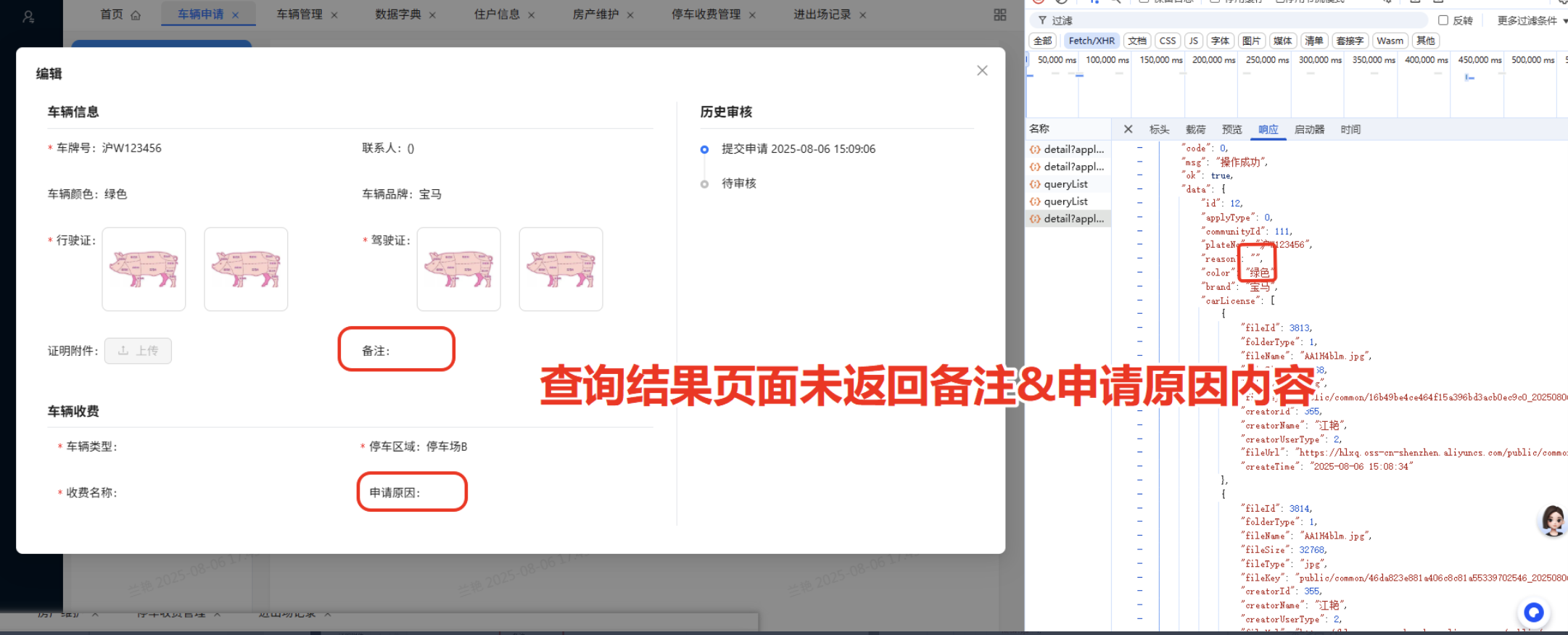Click the 450,000 ms timeline marker
The height and width of the screenshot is (635, 1568).
(1479, 60)
